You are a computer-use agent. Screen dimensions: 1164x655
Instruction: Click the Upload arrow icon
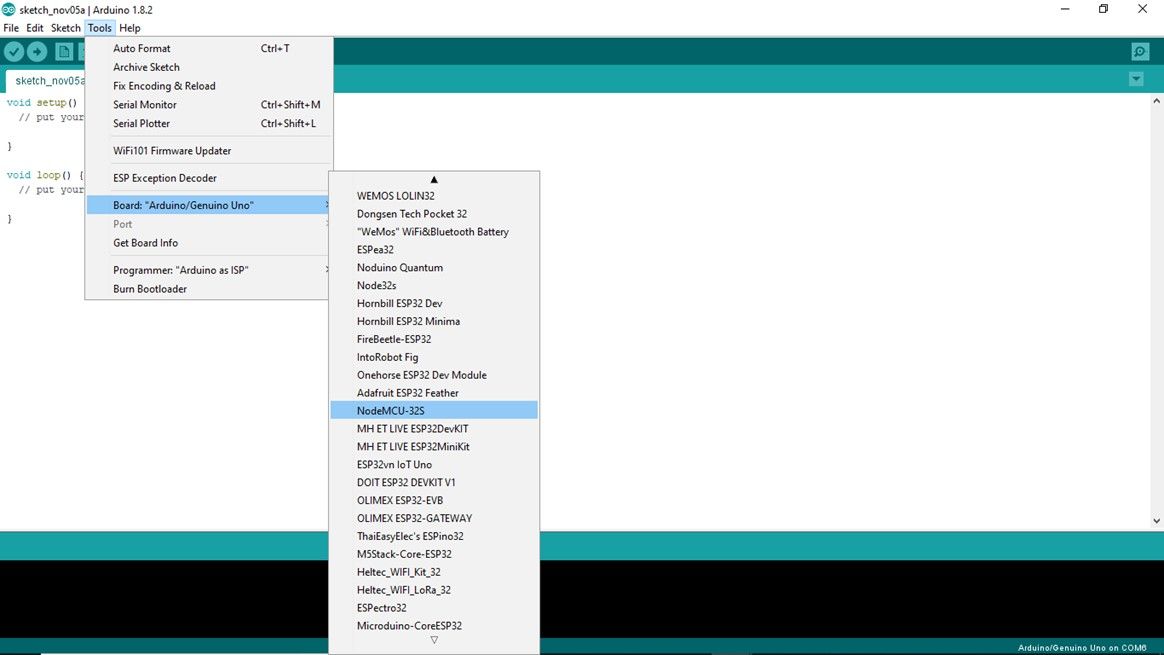click(x=37, y=51)
